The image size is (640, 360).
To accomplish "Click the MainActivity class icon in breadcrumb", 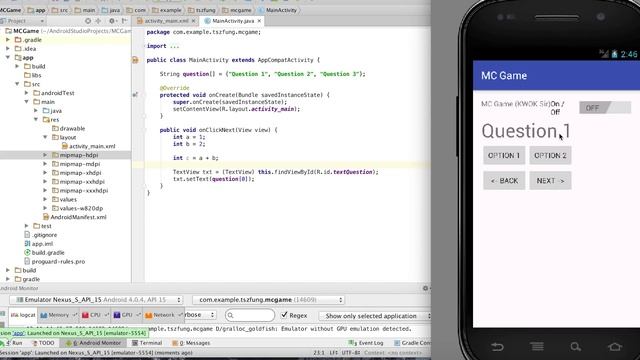I will coord(261,10).
